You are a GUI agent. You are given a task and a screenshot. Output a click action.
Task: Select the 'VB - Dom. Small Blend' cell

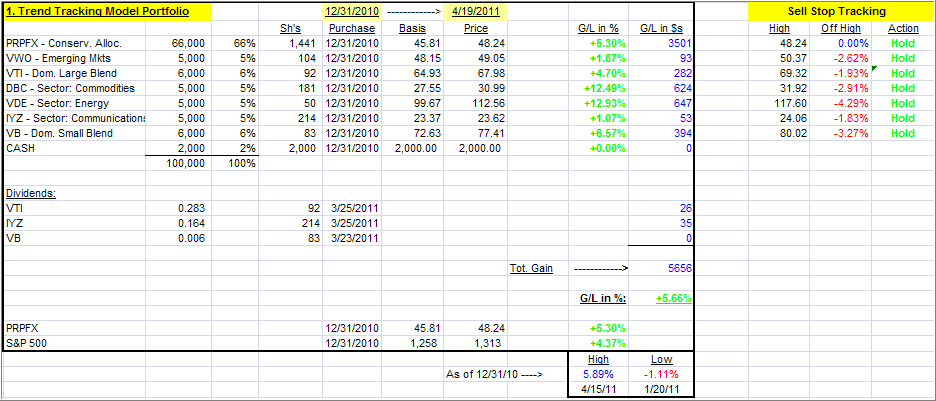[x=75, y=133]
